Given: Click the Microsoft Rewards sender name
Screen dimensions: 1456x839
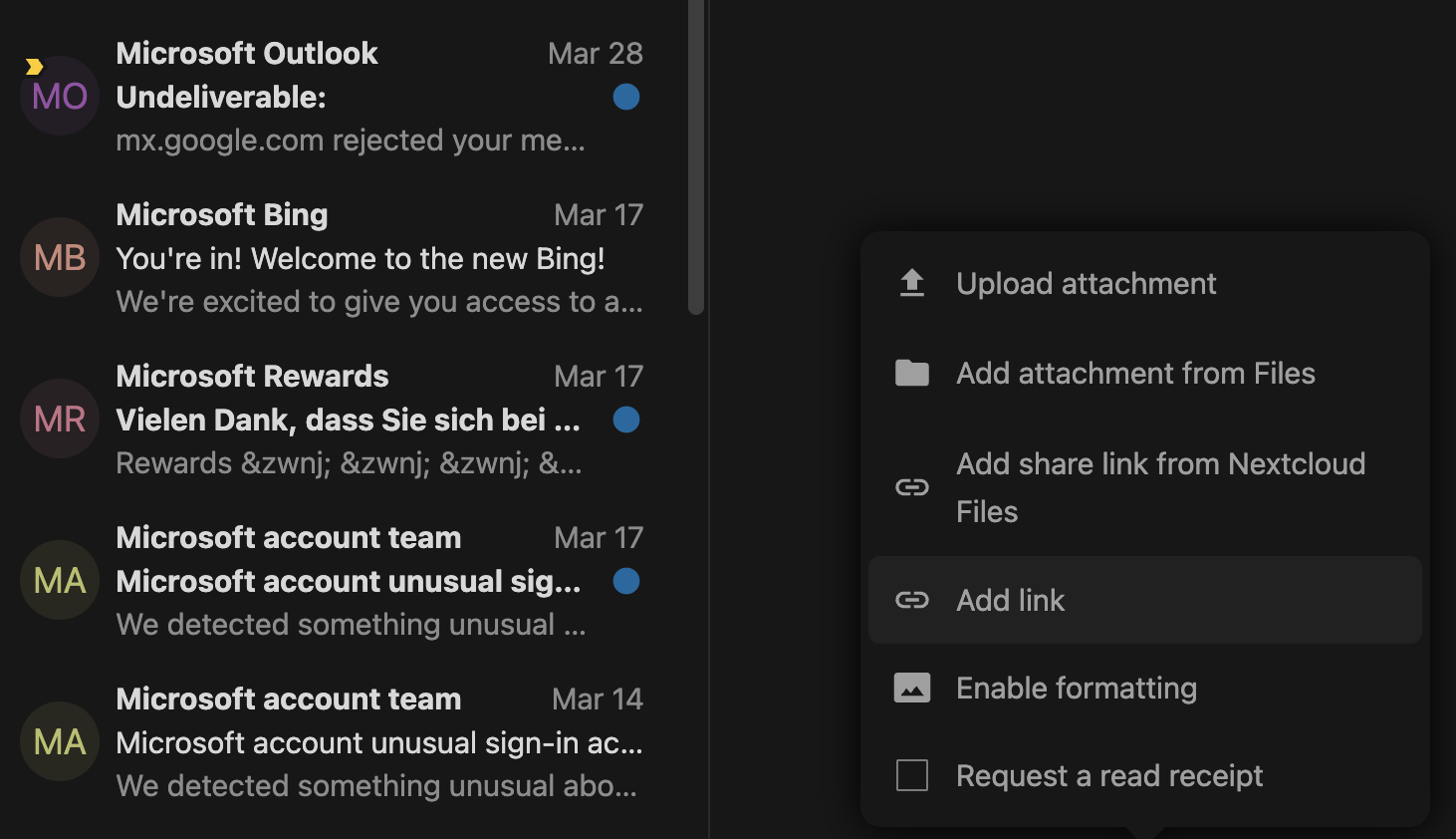Looking at the screenshot, I should 252,377.
